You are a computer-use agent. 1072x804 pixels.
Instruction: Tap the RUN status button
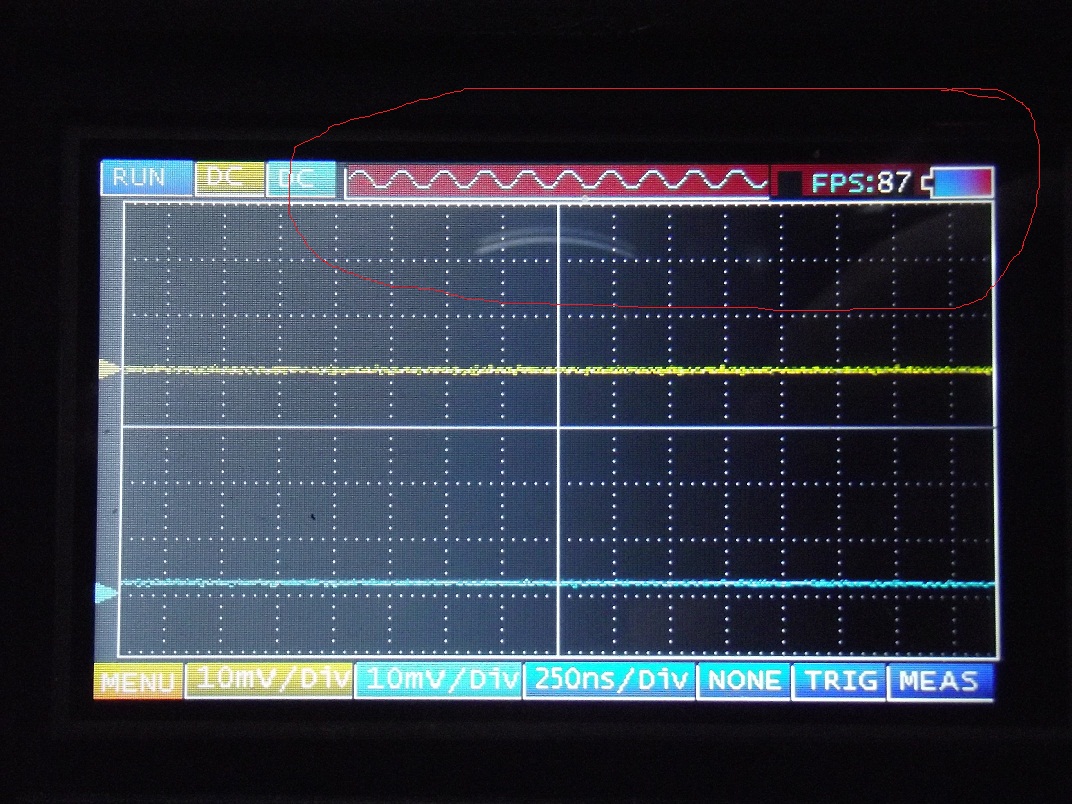[146, 178]
